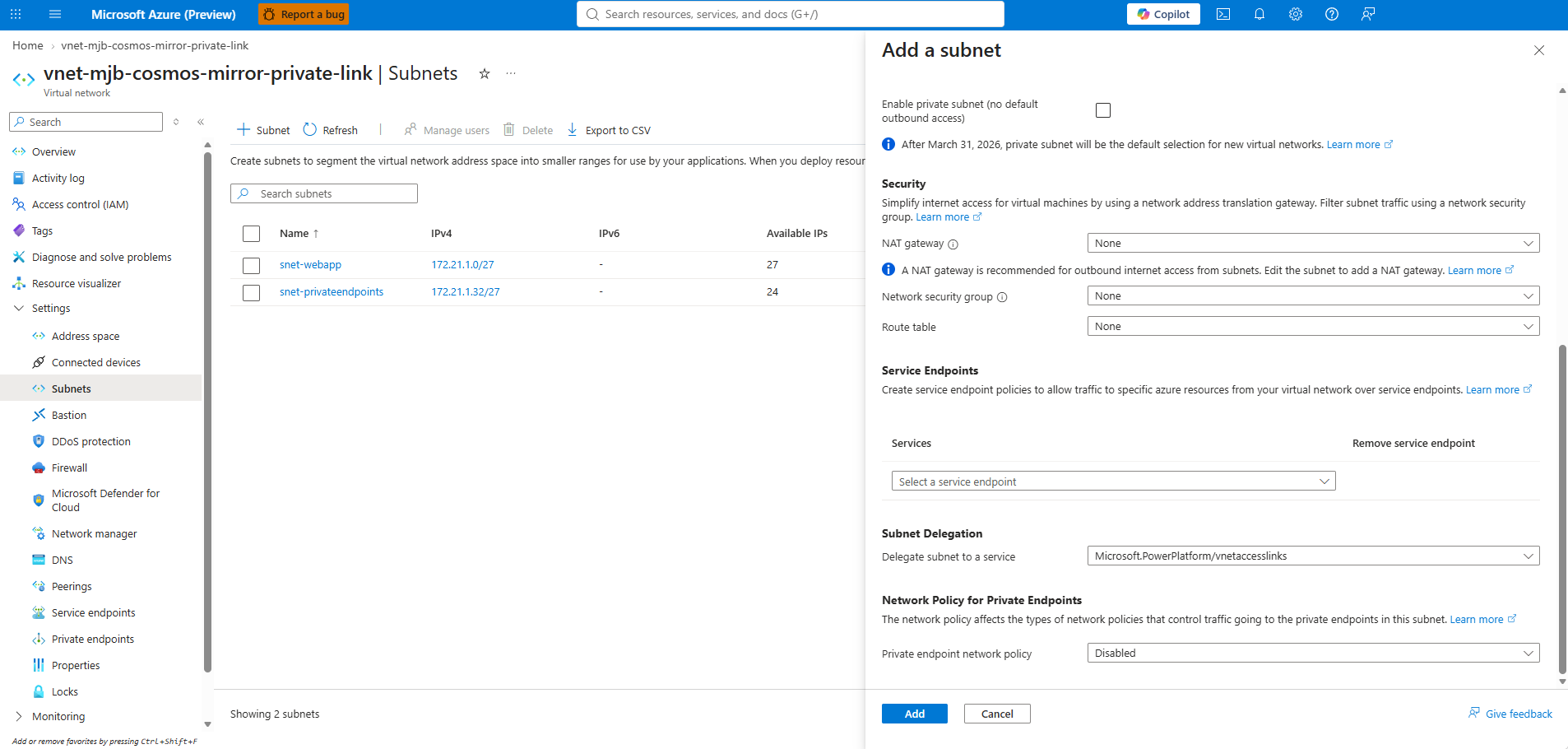Click the virtual network resource icon

[x=24, y=80]
